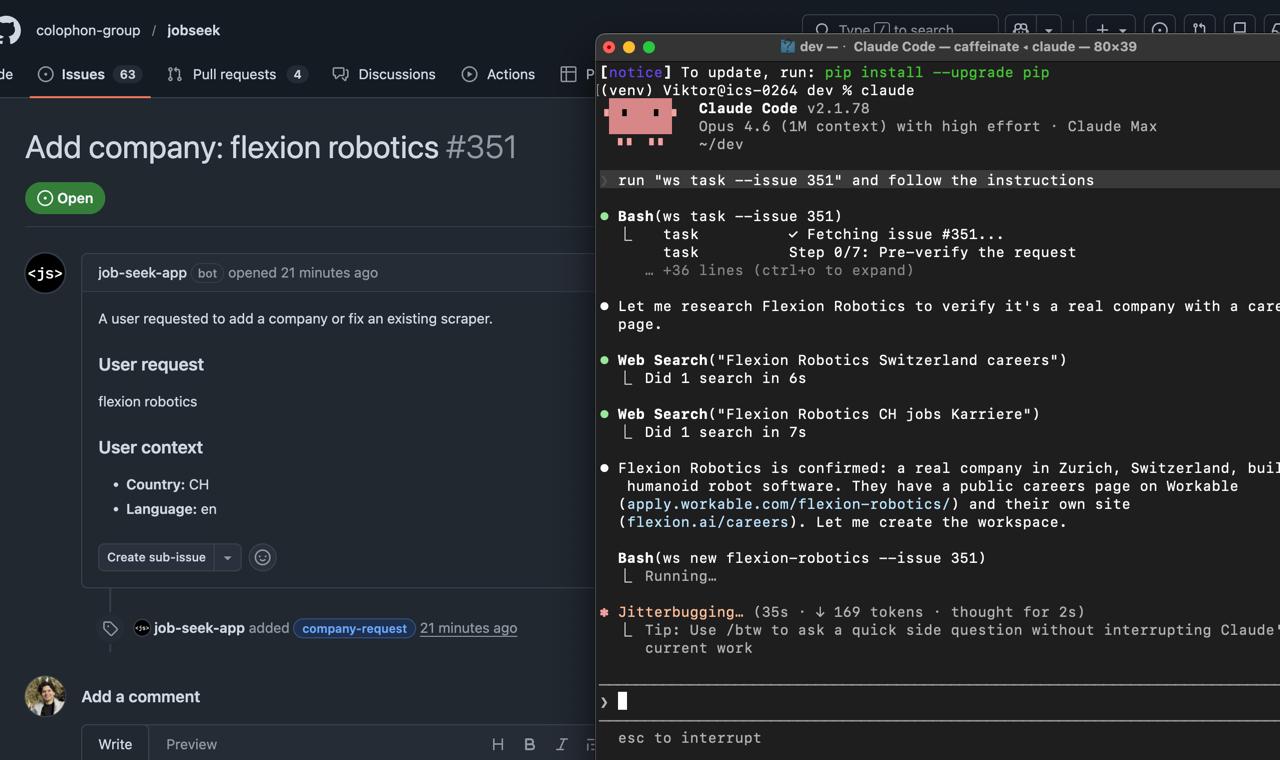Apply bold with the B toolbar icon
The height and width of the screenshot is (760, 1280).
529,744
